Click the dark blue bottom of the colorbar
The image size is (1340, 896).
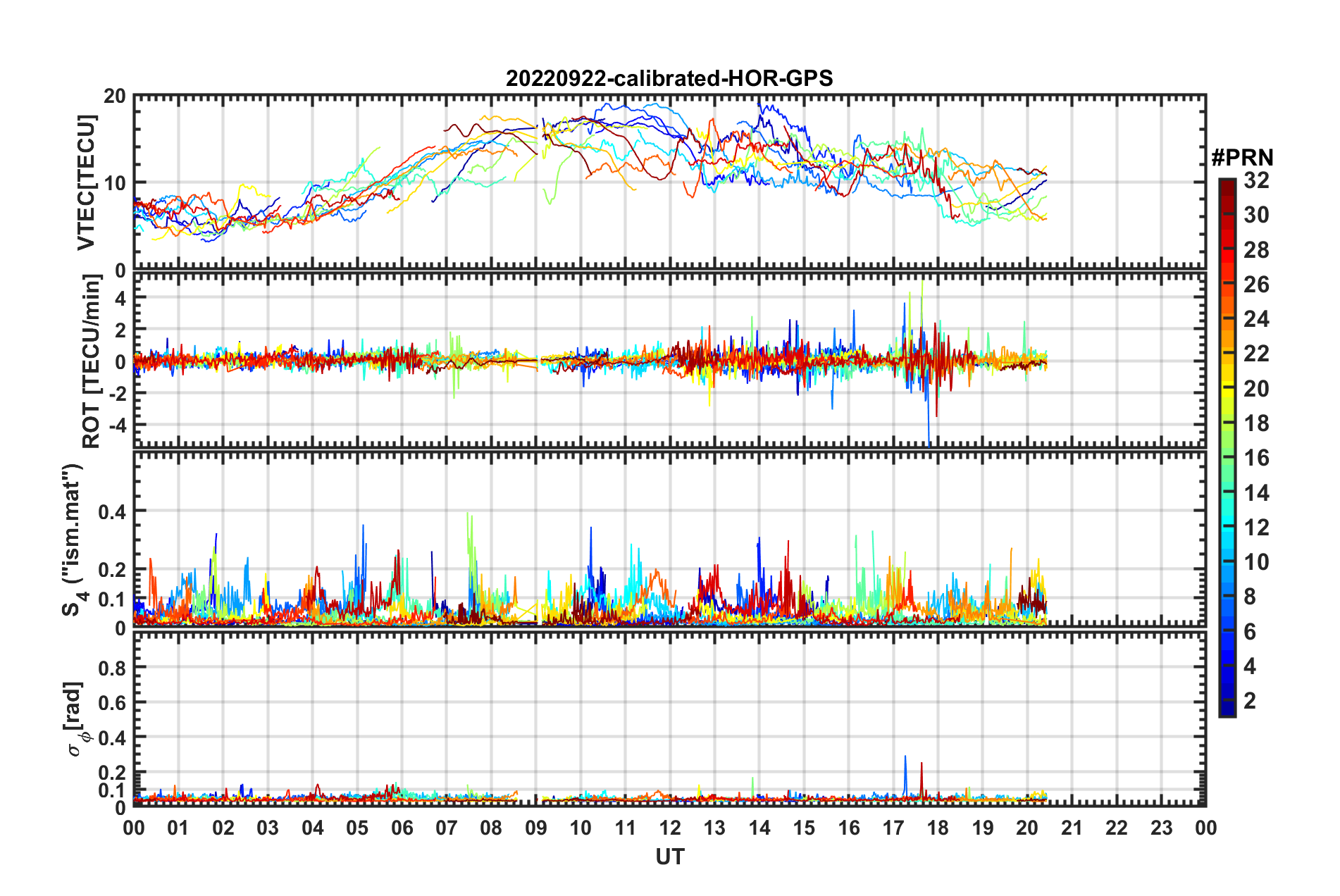pyautogui.click(x=1227, y=710)
